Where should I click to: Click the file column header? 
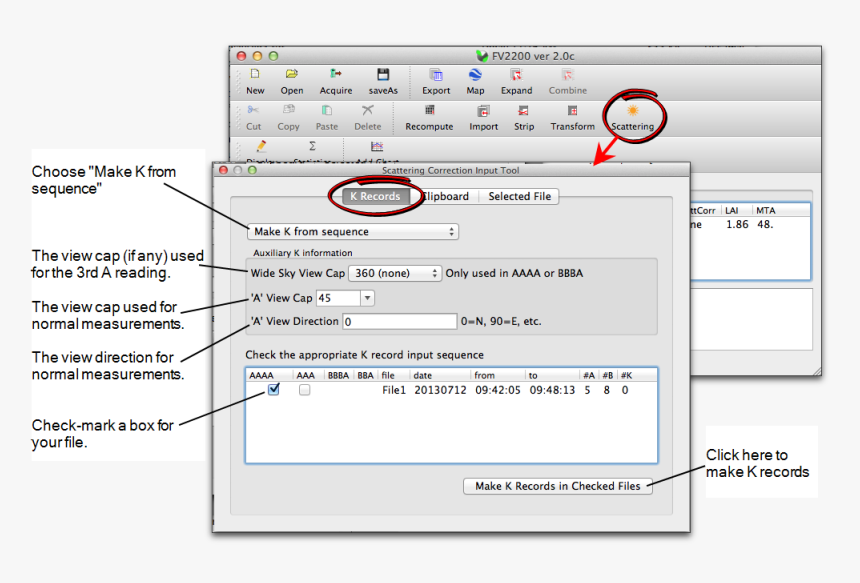pos(388,375)
